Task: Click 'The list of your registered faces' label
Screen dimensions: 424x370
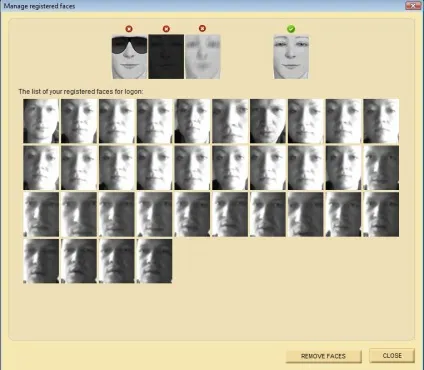Action: pyautogui.click(x=81, y=91)
